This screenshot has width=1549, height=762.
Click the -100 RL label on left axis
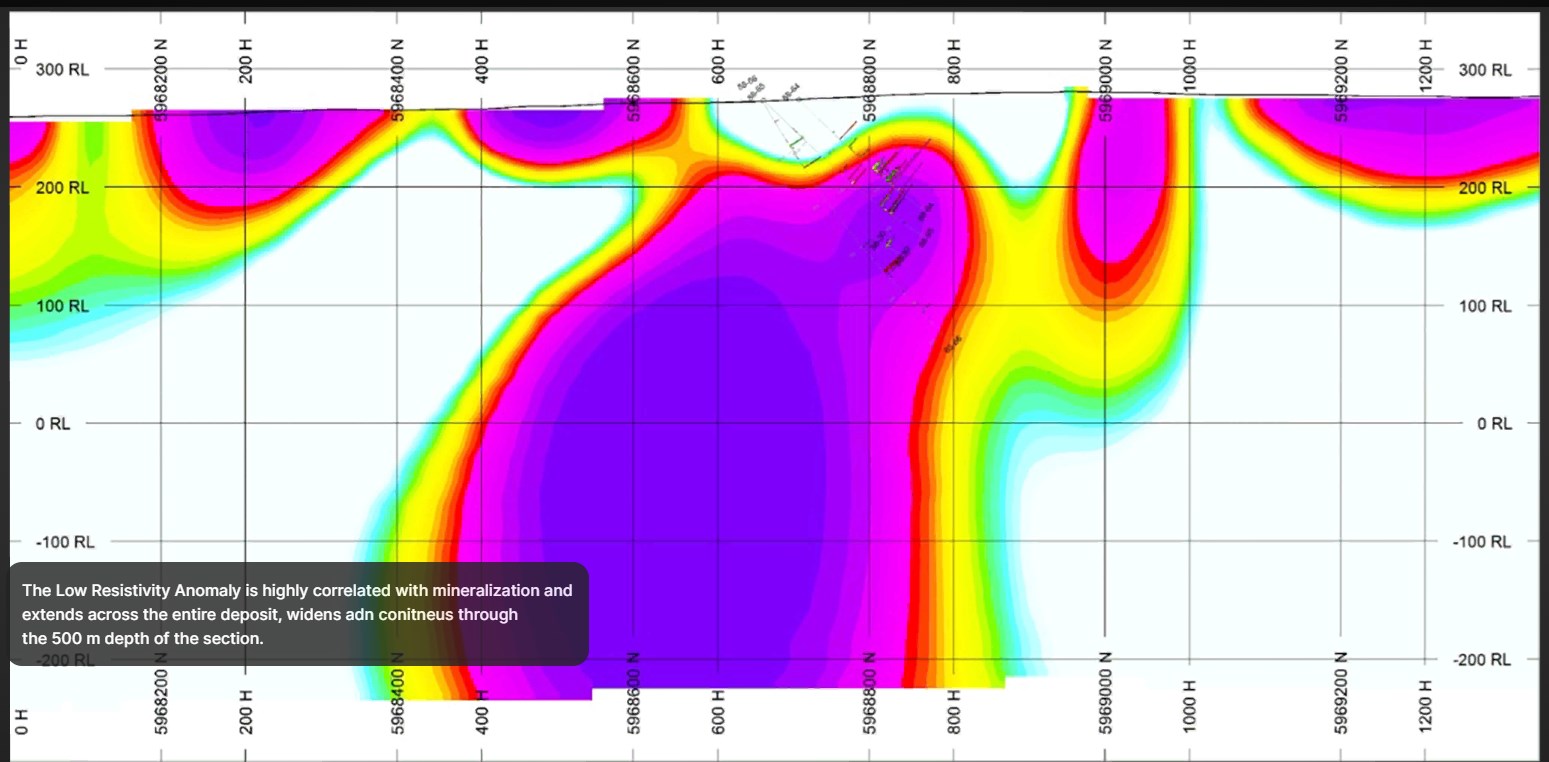pos(65,542)
